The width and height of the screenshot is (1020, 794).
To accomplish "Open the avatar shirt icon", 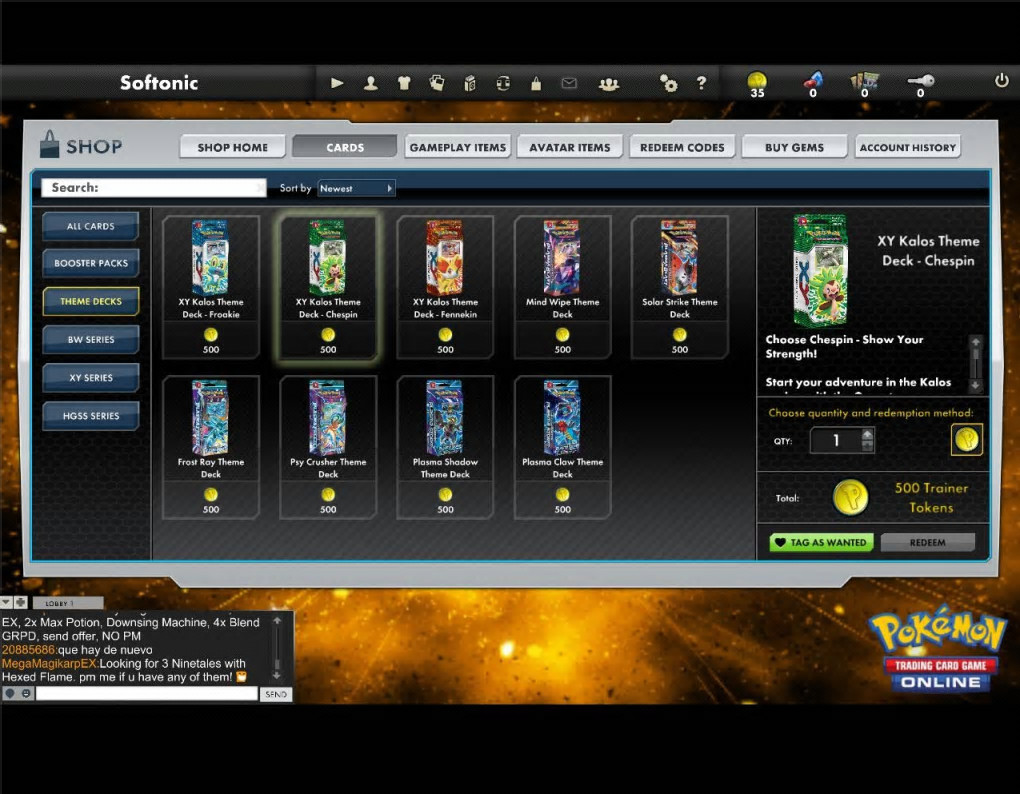I will click(404, 83).
